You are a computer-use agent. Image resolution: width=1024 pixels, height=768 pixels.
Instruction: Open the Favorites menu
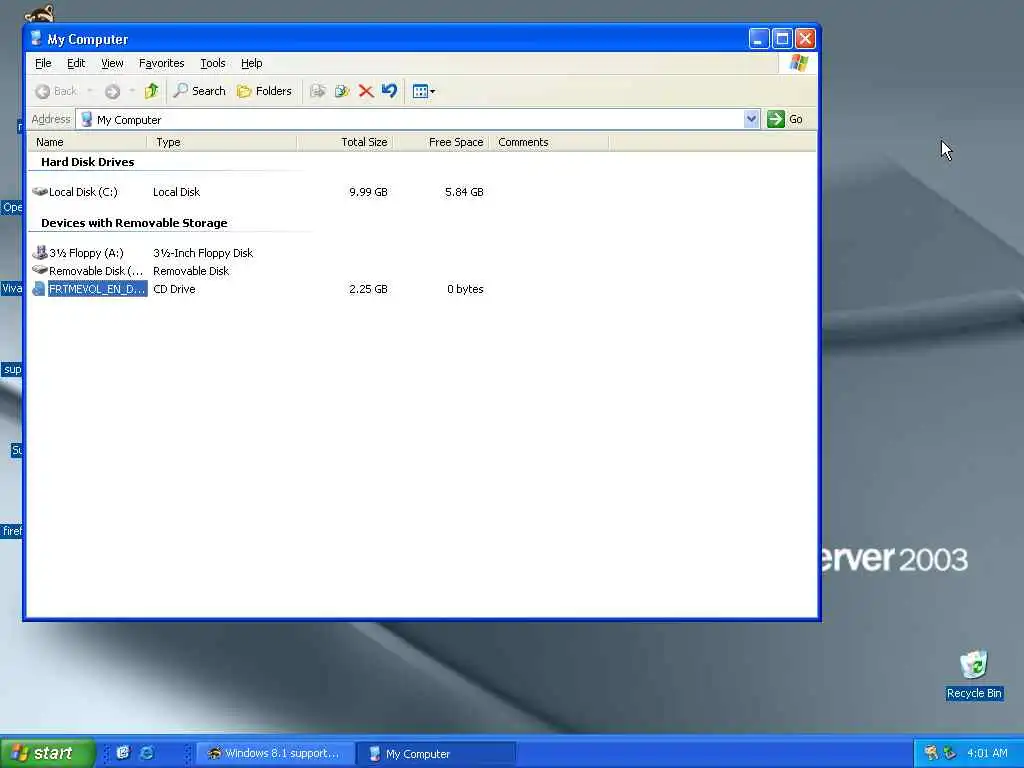point(161,63)
